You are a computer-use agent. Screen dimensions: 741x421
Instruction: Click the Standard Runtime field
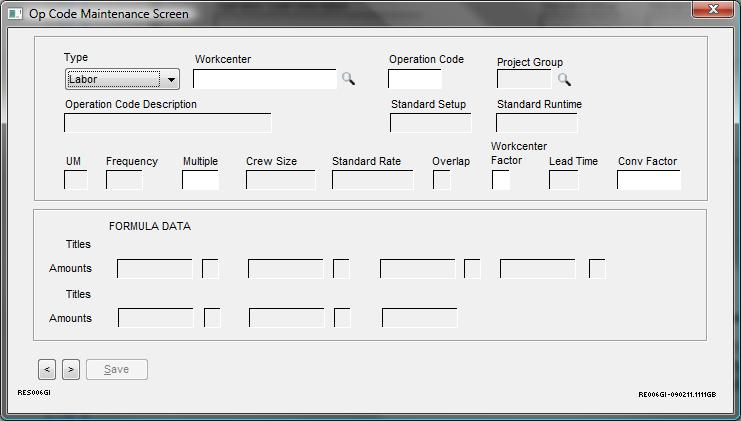(537, 123)
